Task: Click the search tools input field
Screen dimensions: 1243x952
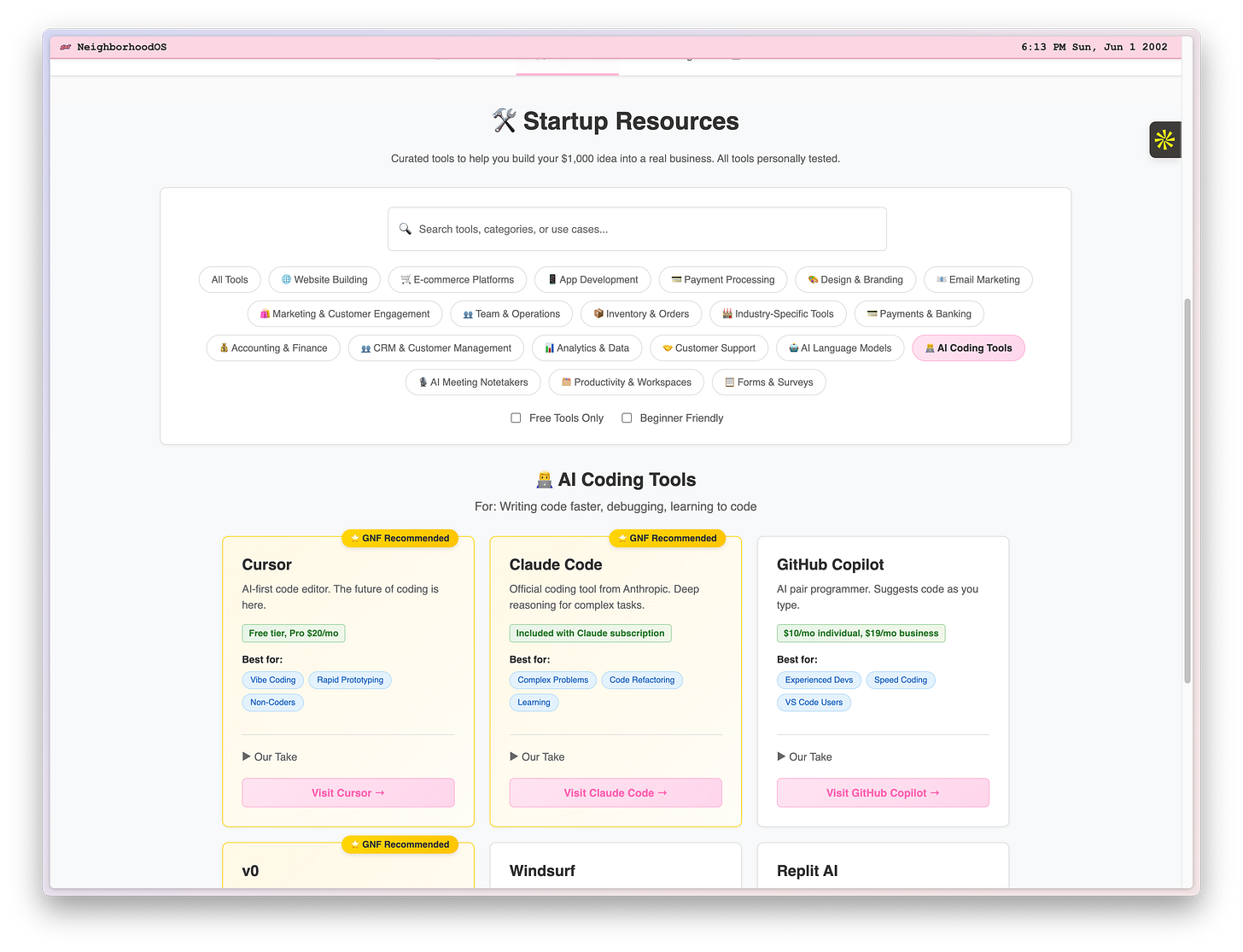Action: pos(637,229)
